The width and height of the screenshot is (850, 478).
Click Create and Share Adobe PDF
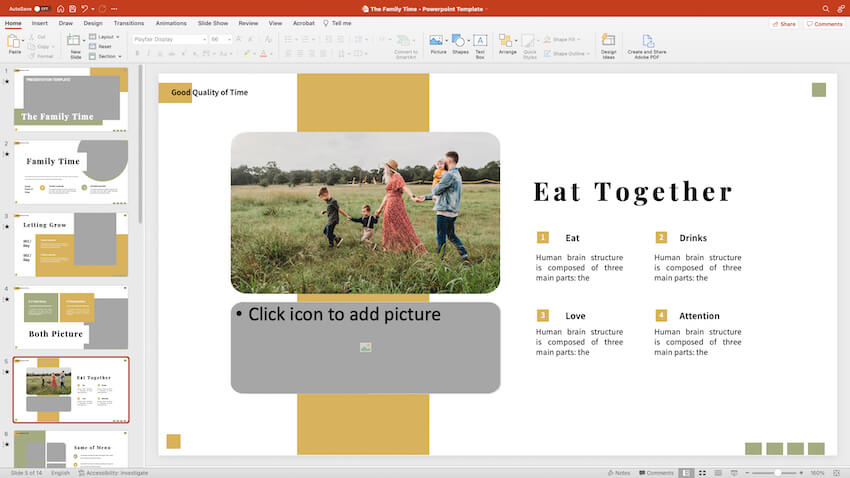pos(647,44)
